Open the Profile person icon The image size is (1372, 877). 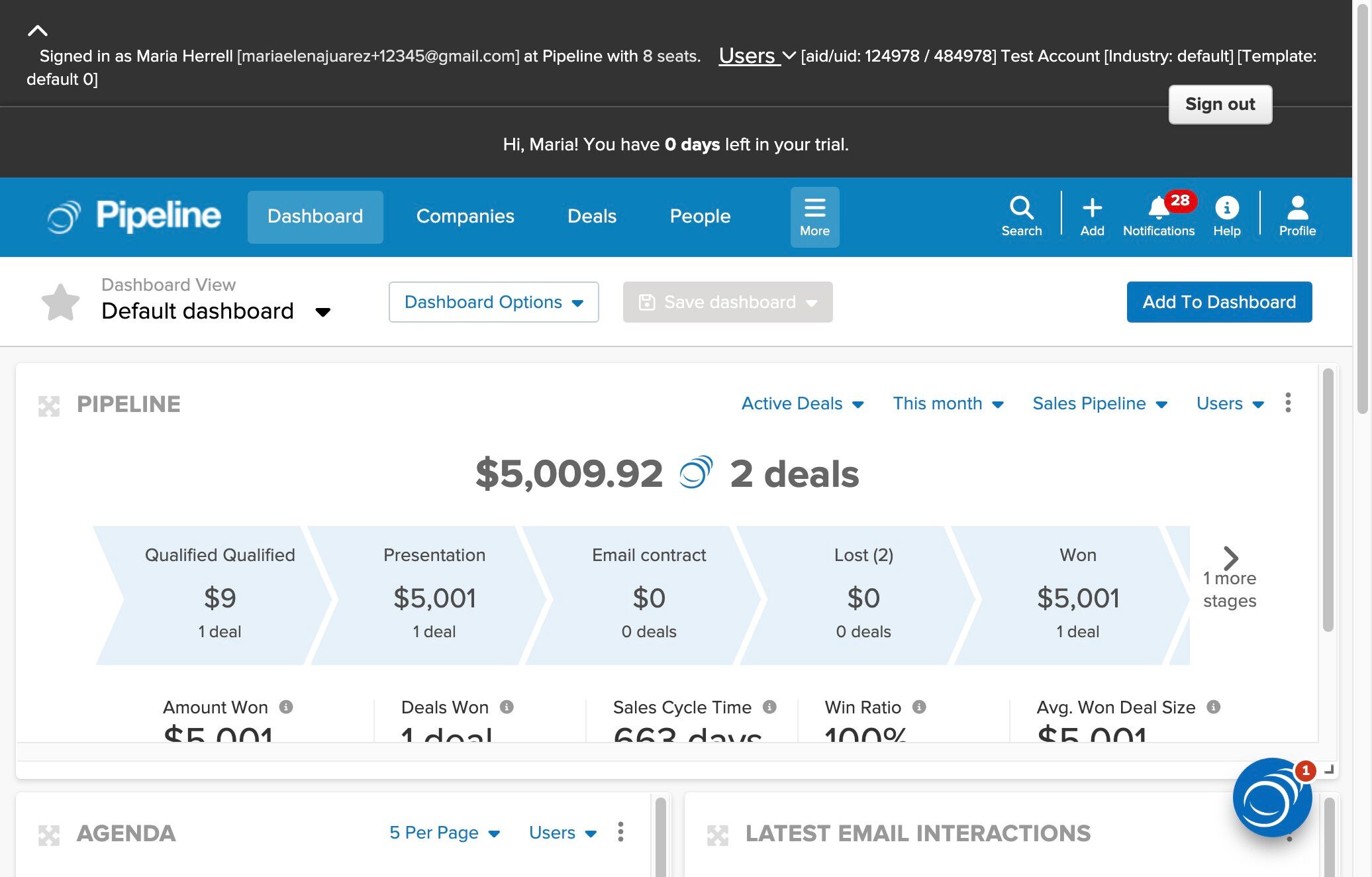(x=1297, y=208)
